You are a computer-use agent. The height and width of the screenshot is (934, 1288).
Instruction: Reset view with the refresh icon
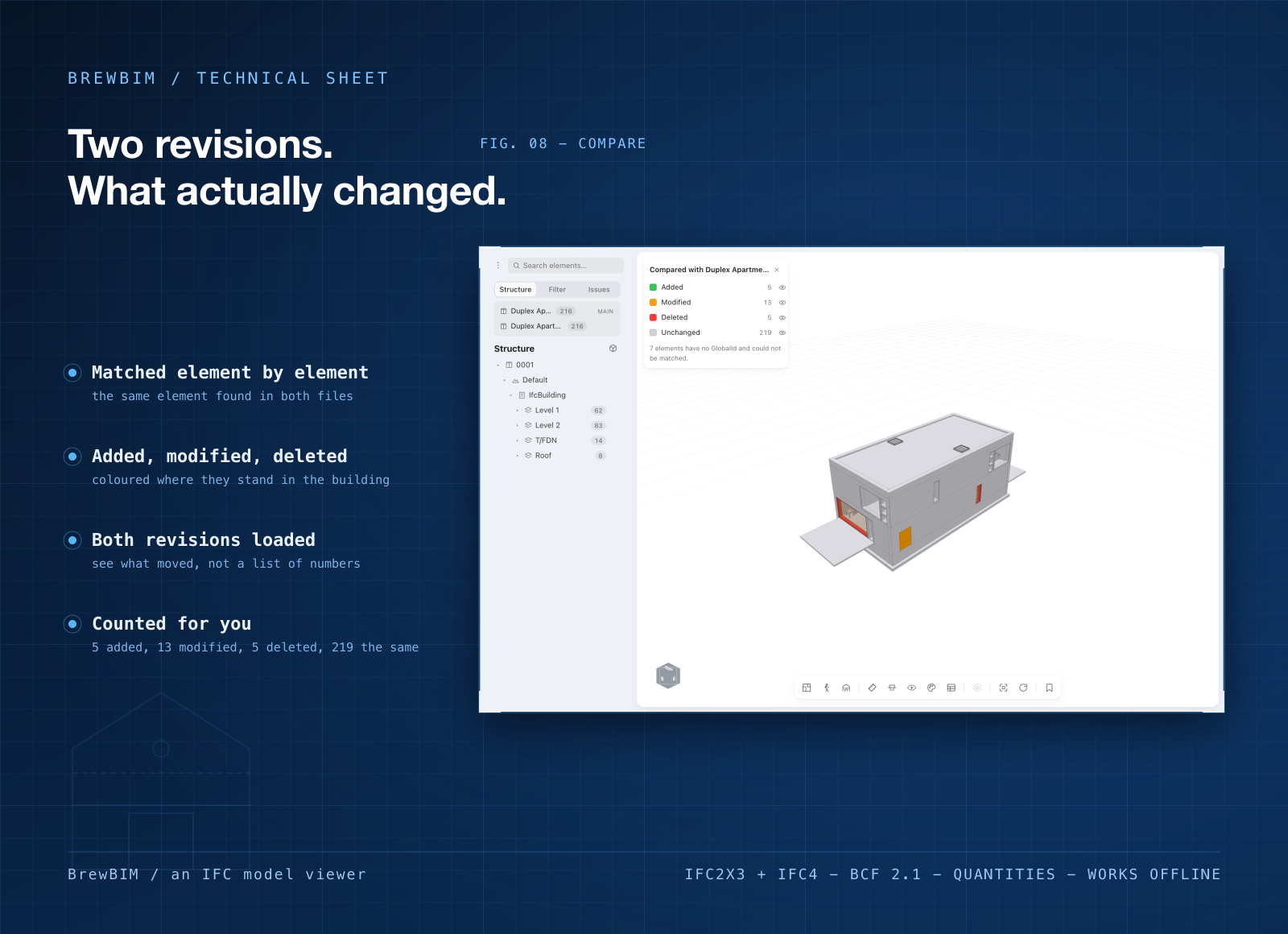pyautogui.click(x=1023, y=688)
